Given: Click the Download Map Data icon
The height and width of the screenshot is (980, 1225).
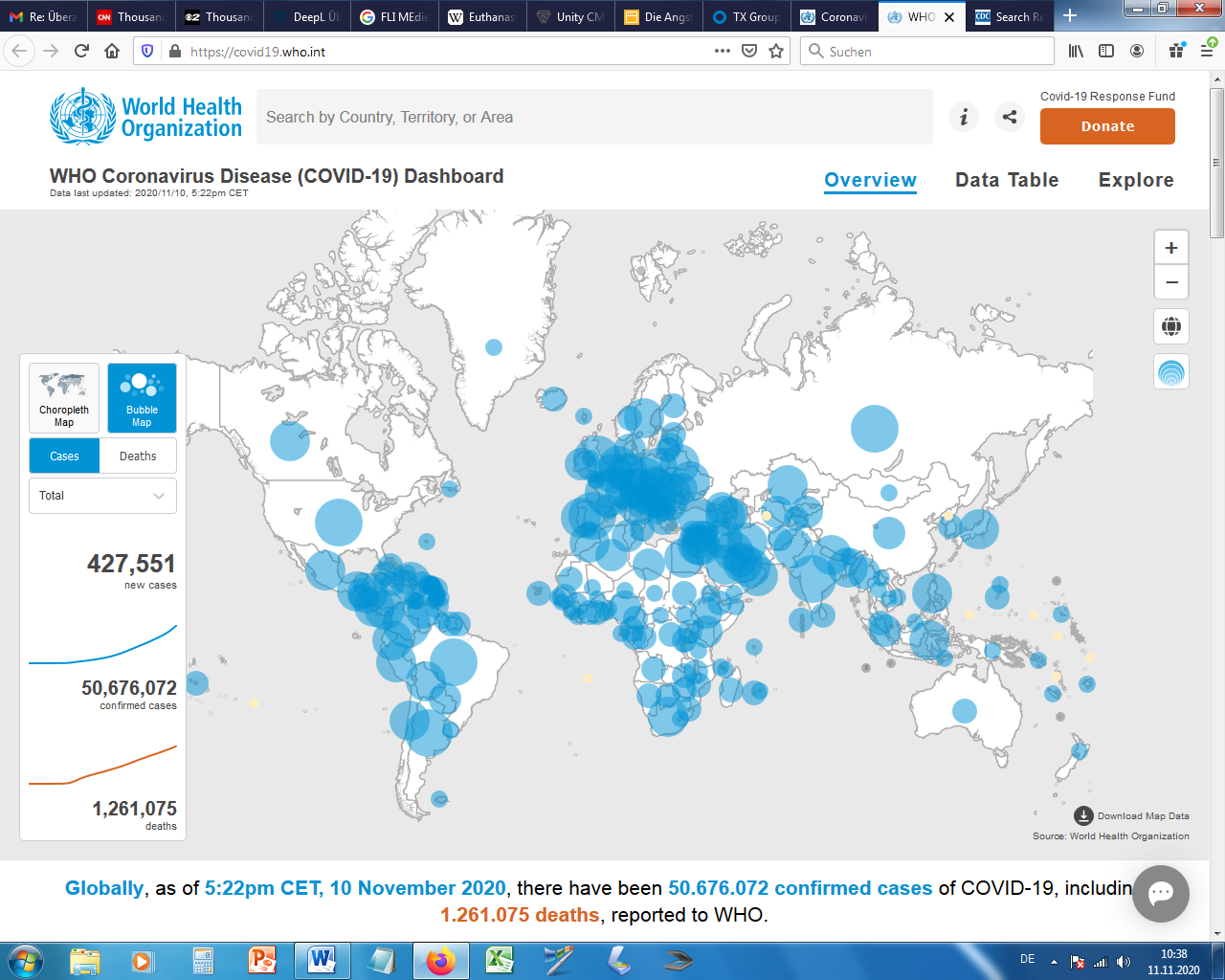Looking at the screenshot, I should pyautogui.click(x=1083, y=814).
